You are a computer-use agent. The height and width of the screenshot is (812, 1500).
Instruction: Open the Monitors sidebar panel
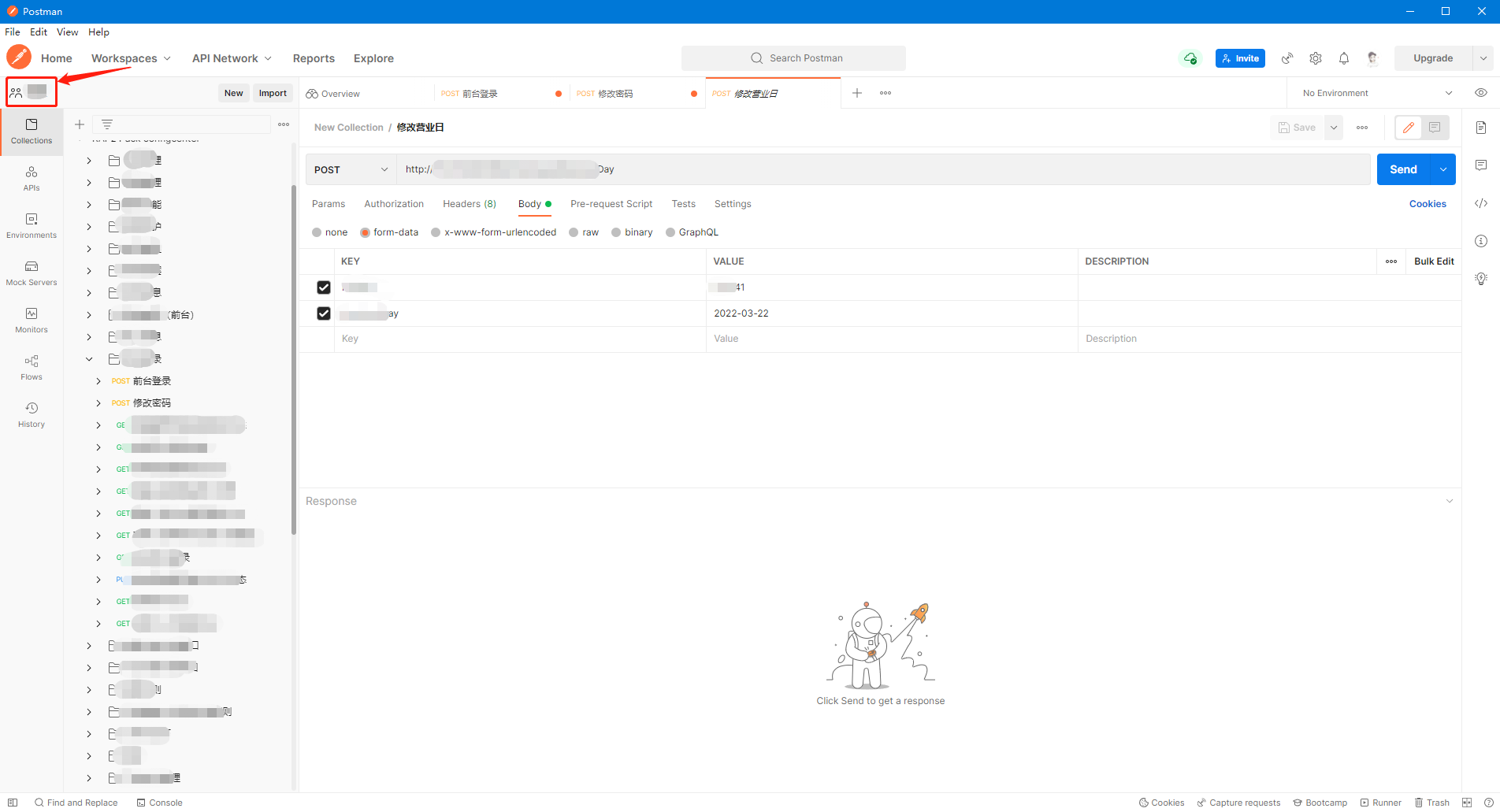pos(32,321)
